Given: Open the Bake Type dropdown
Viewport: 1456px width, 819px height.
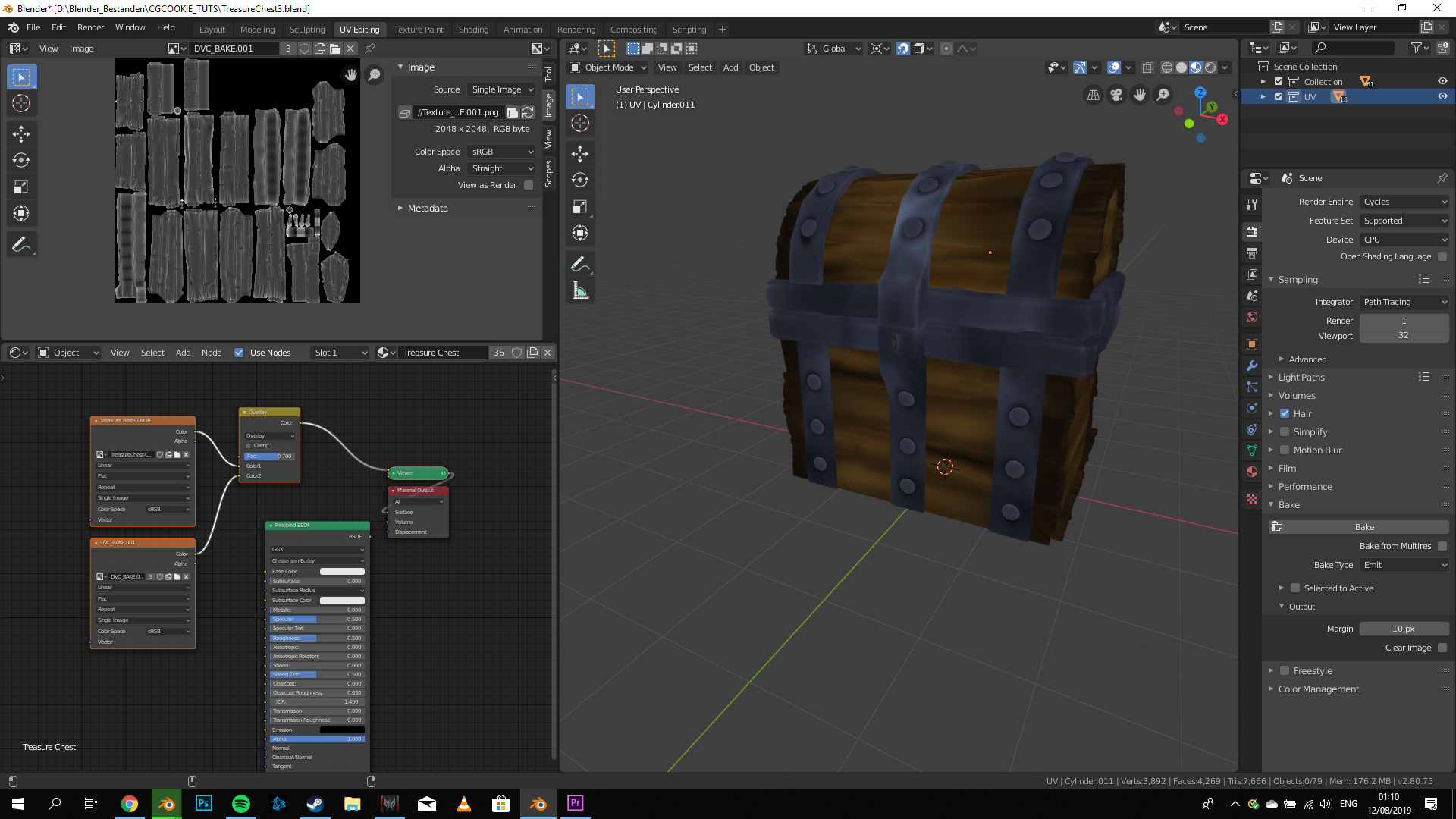Looking at the screenshot, I should tap(1404, 565).
